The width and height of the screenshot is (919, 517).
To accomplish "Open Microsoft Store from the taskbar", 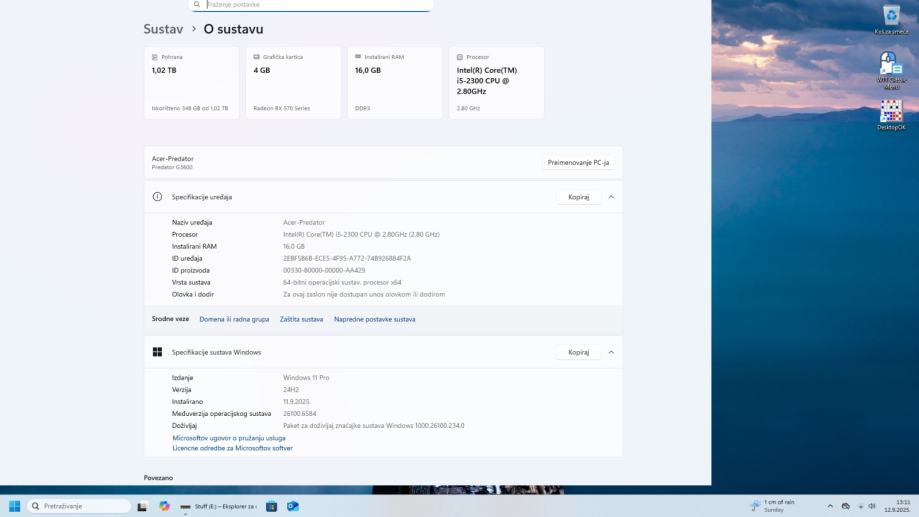I will coord(271,506).
